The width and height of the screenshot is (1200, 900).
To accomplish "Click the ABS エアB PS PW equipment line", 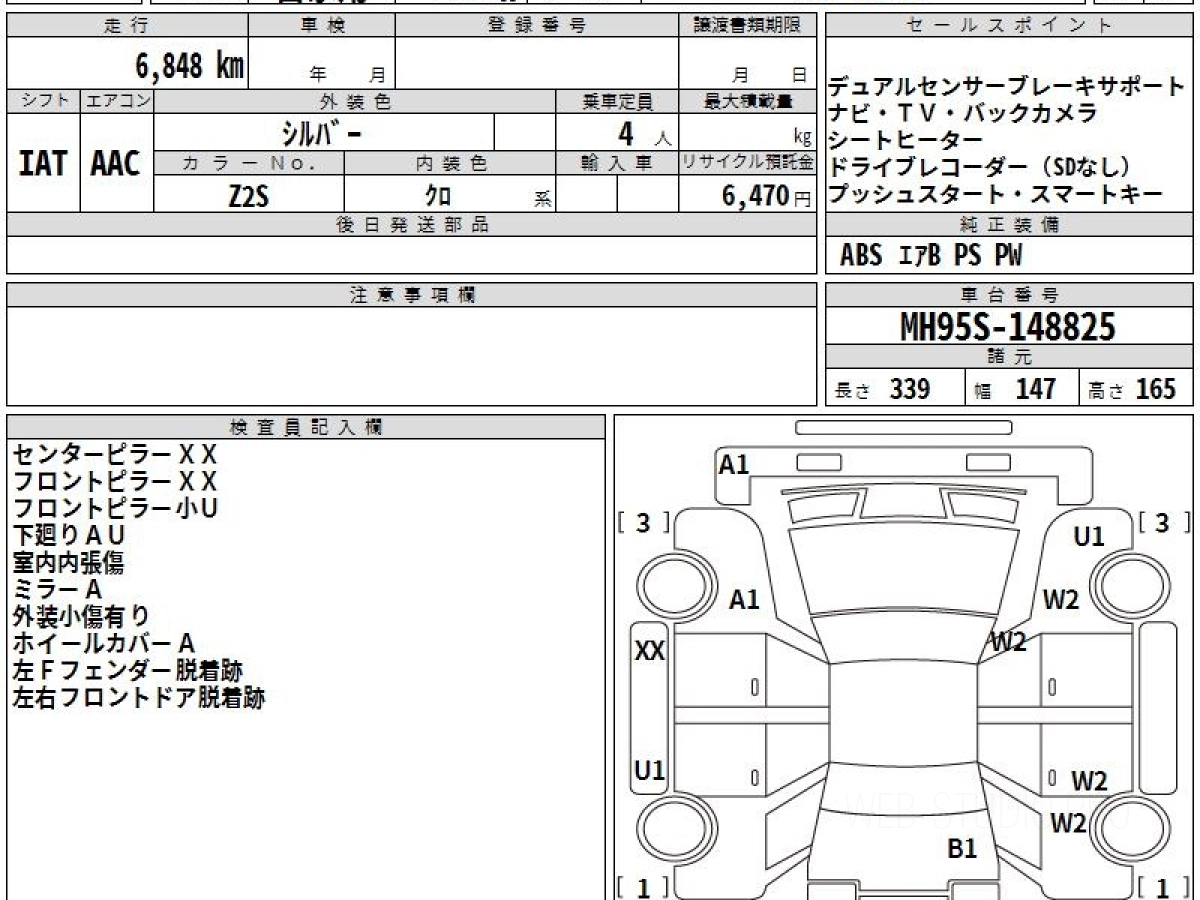I will [x=931, y=256].
